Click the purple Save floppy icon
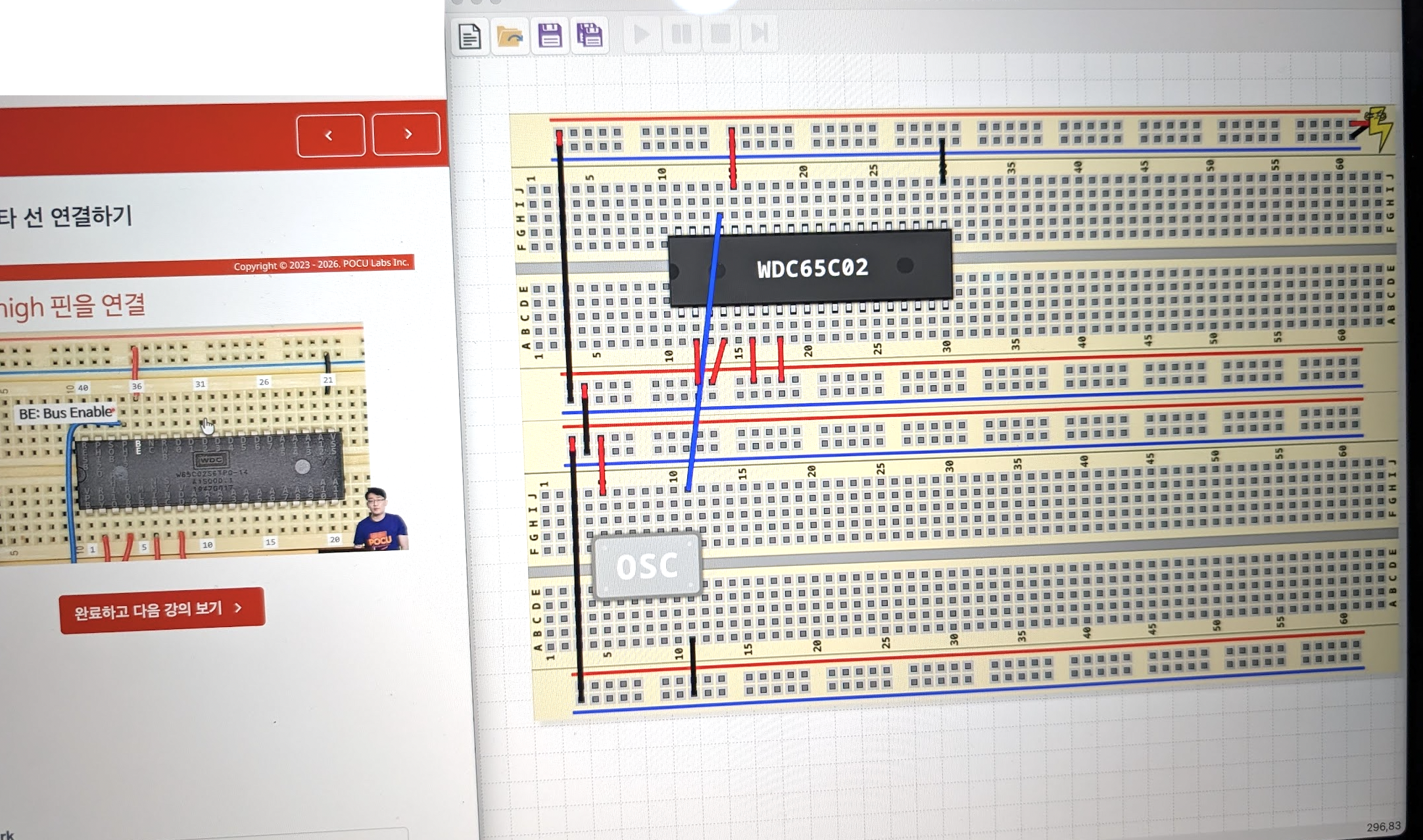 pos(550,35)
